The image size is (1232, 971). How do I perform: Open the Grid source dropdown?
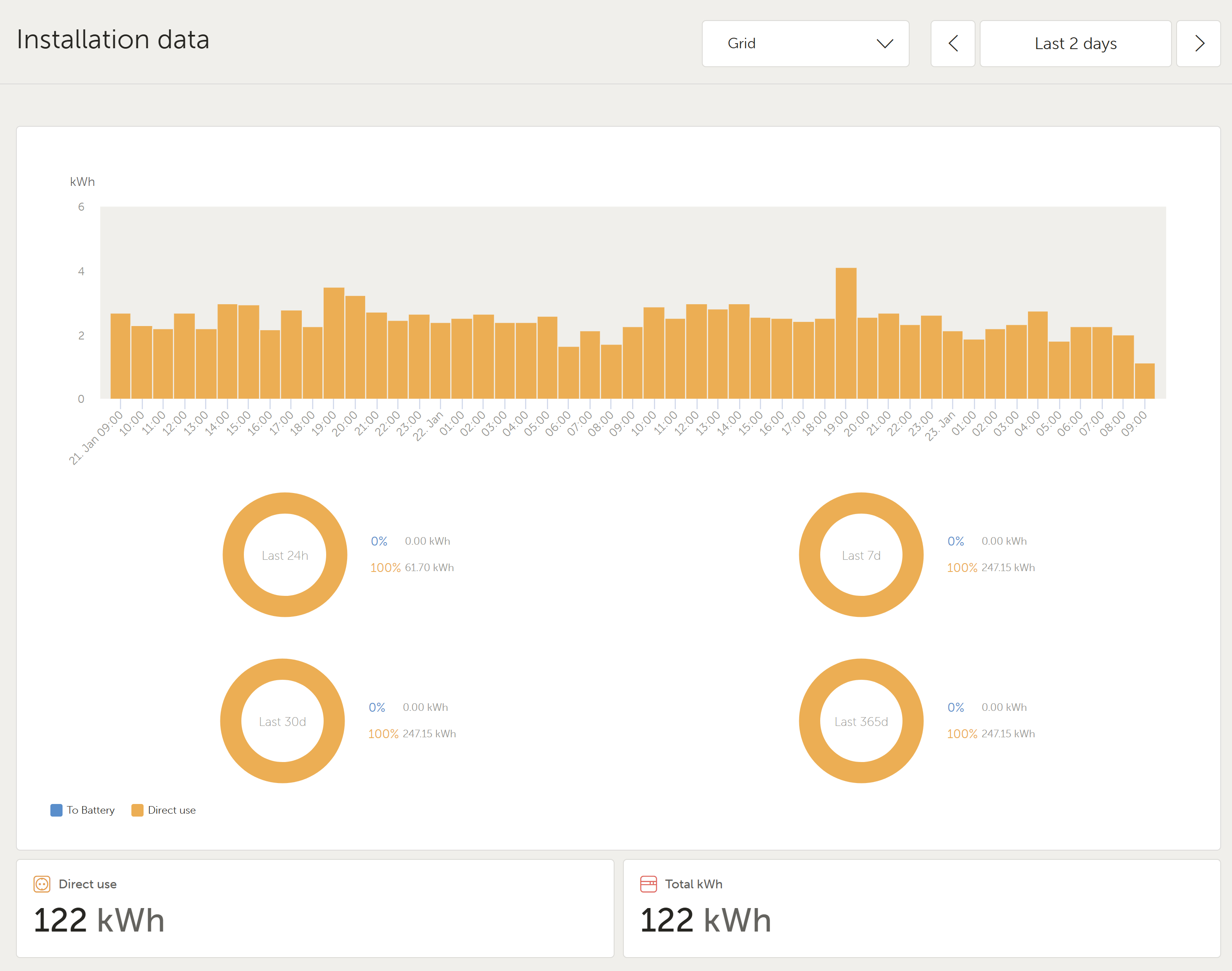(x=805, y=44)
